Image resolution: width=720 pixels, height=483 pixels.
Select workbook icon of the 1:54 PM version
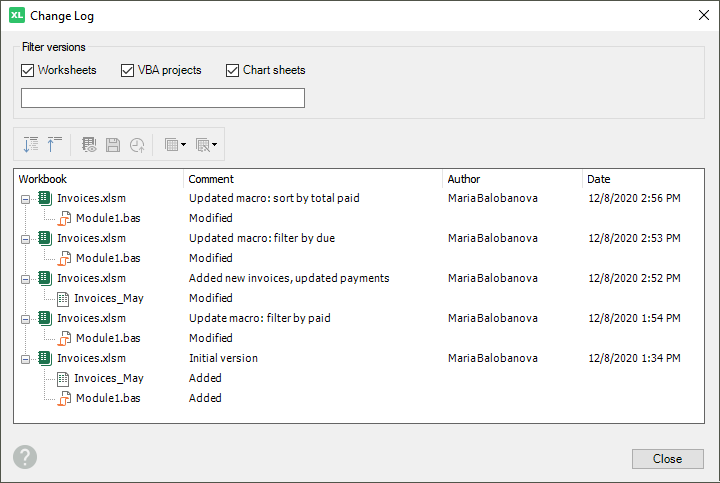pyautogui.click(x=45, y=319)
